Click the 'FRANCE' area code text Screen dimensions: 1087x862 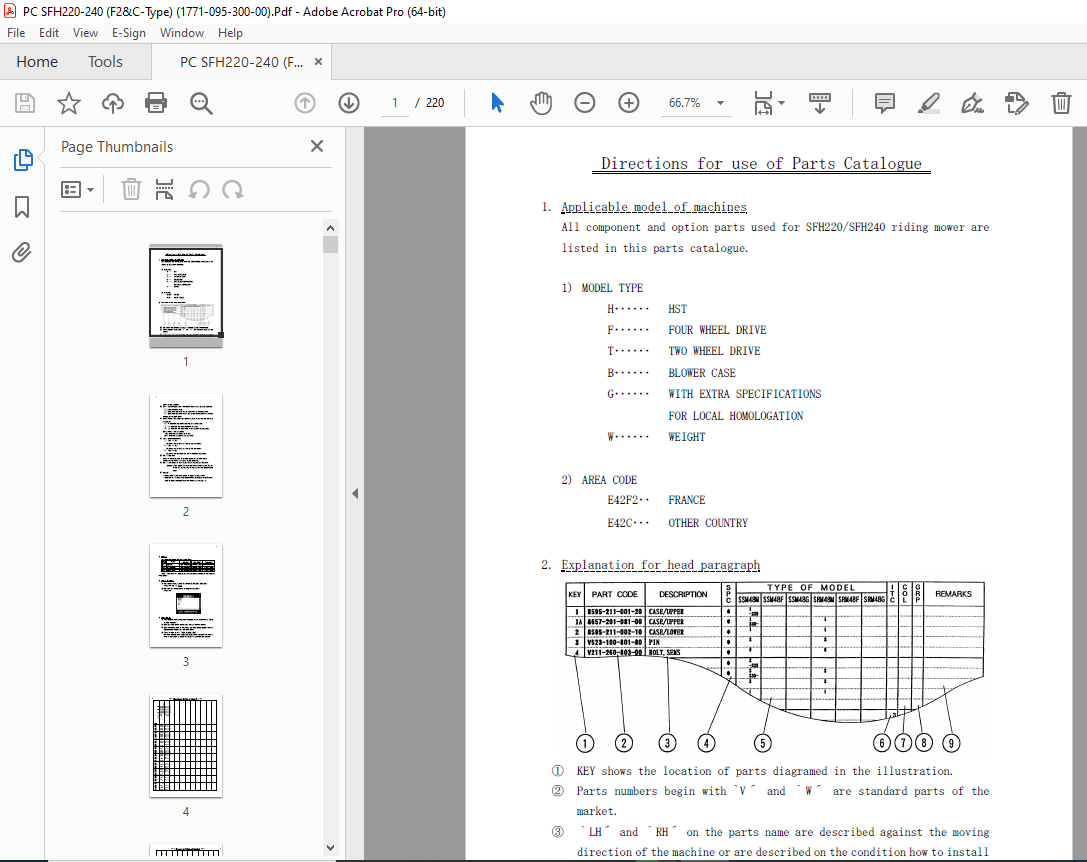tap(686, 500)
